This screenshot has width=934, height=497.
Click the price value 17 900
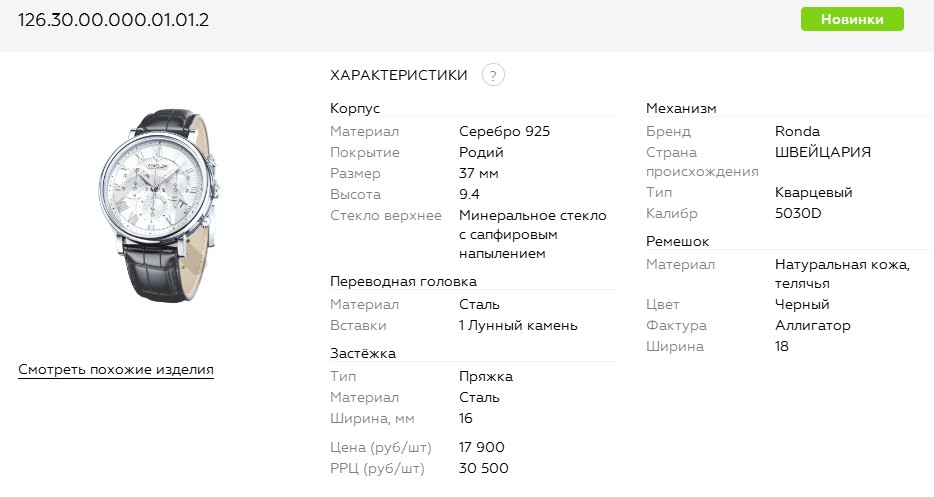click(x=482, y=447)
